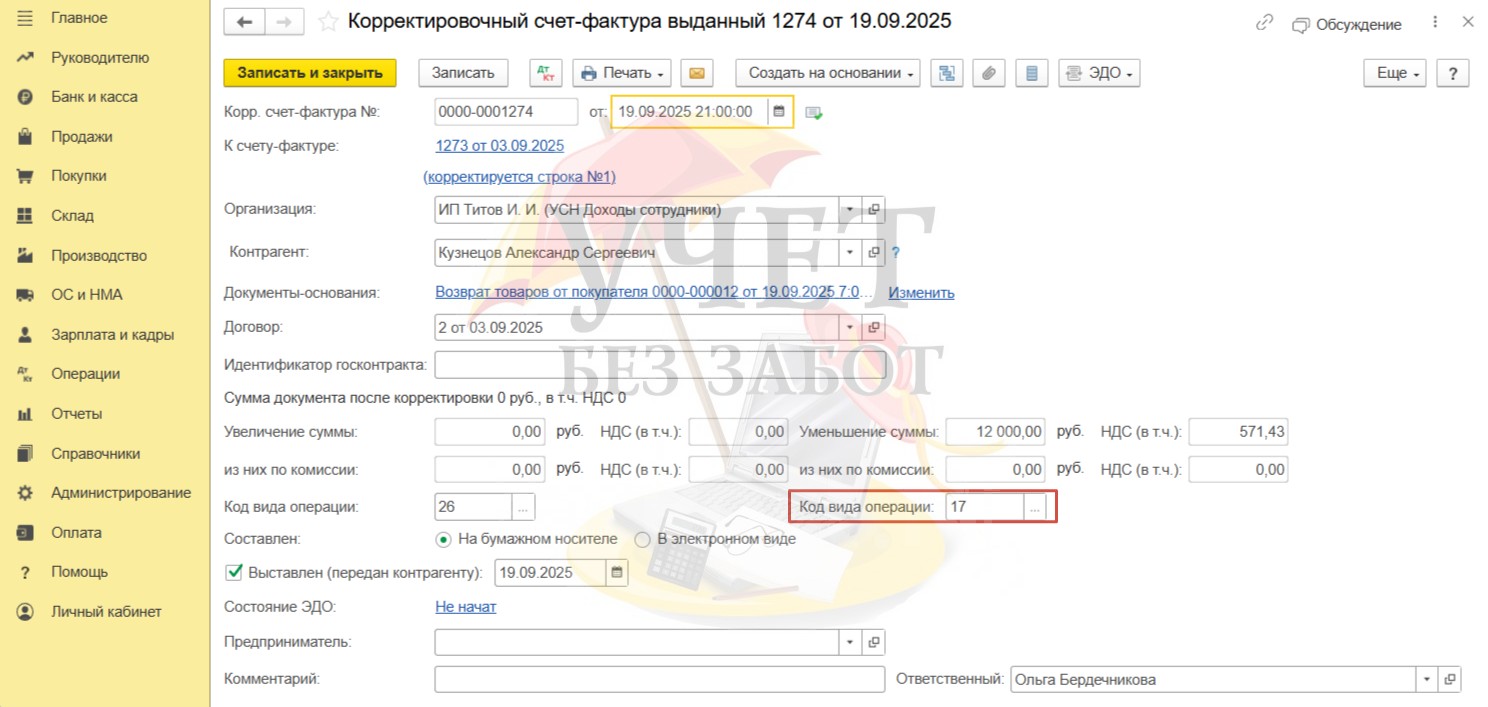Select В электронном виде radio button
Image resolution: width=1488 pixels, height=707 pixels.
click(x=642, y=539)
